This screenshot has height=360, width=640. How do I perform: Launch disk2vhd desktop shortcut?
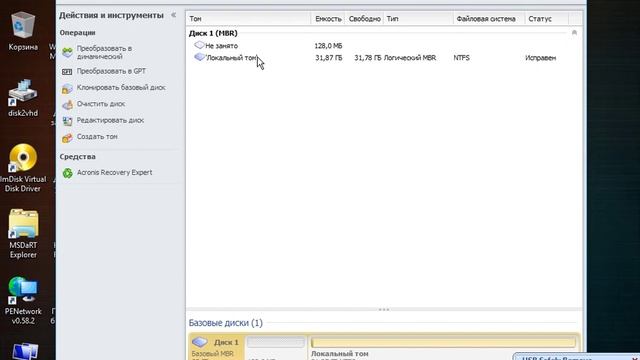[x=23, y=98]
